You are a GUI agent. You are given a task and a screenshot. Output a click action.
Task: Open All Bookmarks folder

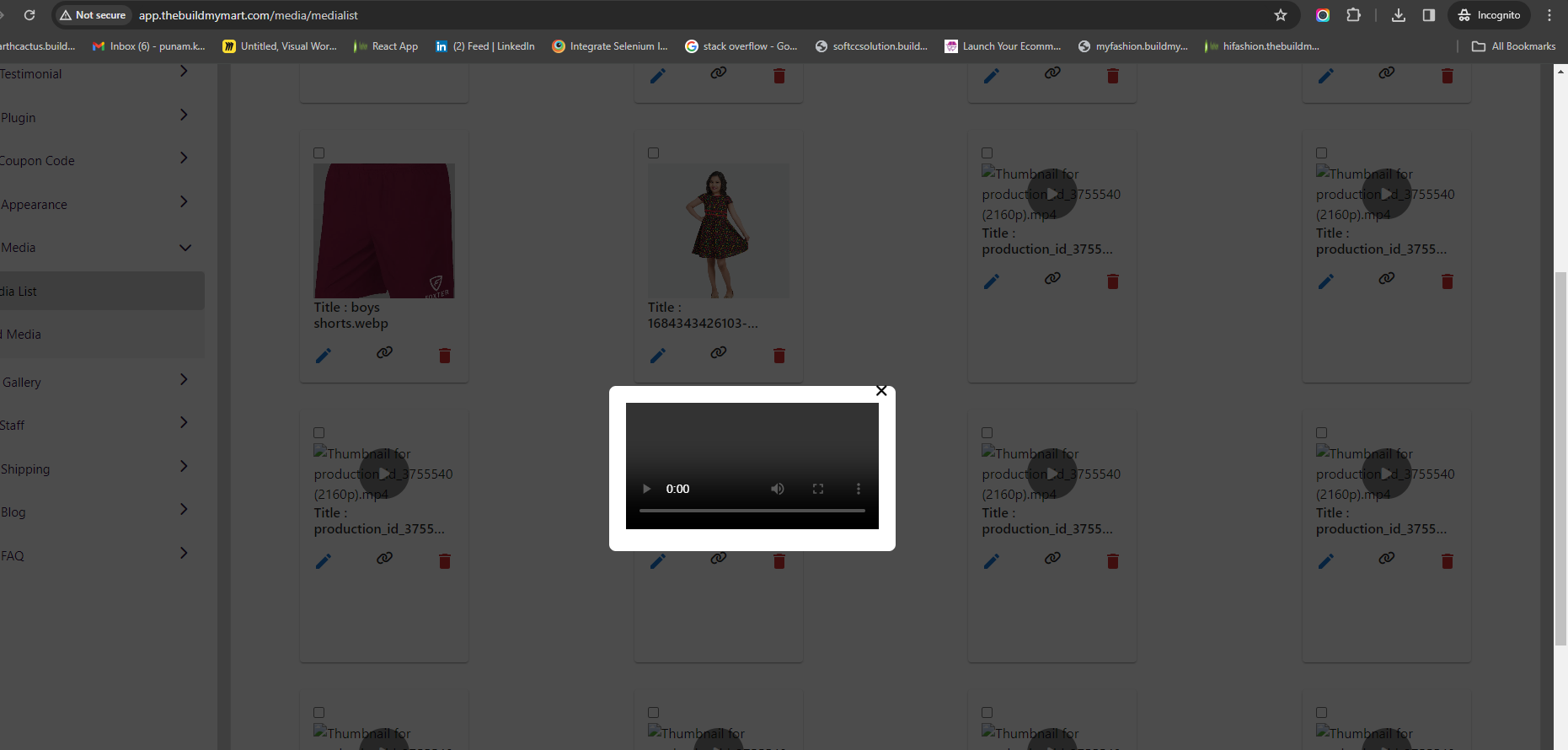1514,46
